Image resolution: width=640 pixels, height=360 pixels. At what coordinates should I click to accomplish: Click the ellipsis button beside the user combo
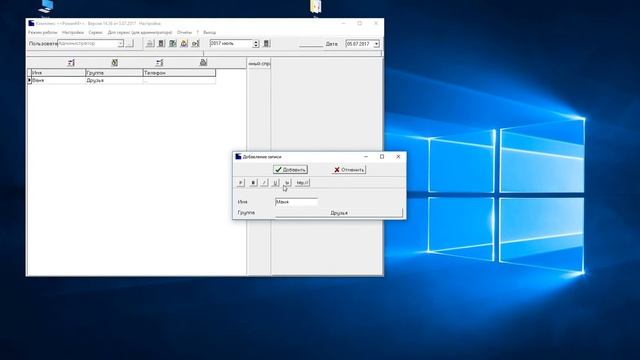(x=129, y=43)
